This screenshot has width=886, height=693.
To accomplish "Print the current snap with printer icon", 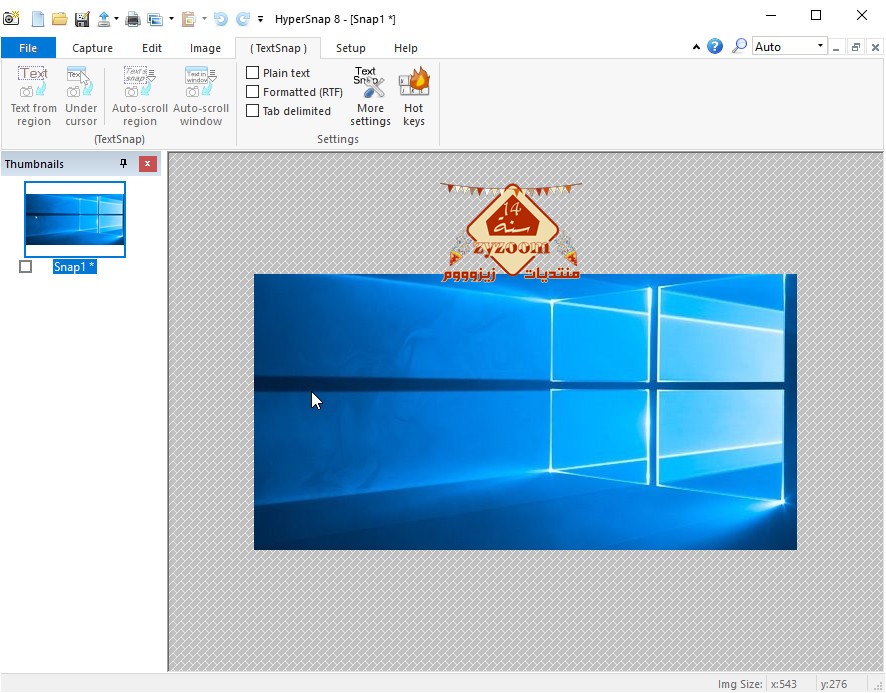I will [133, 19].
